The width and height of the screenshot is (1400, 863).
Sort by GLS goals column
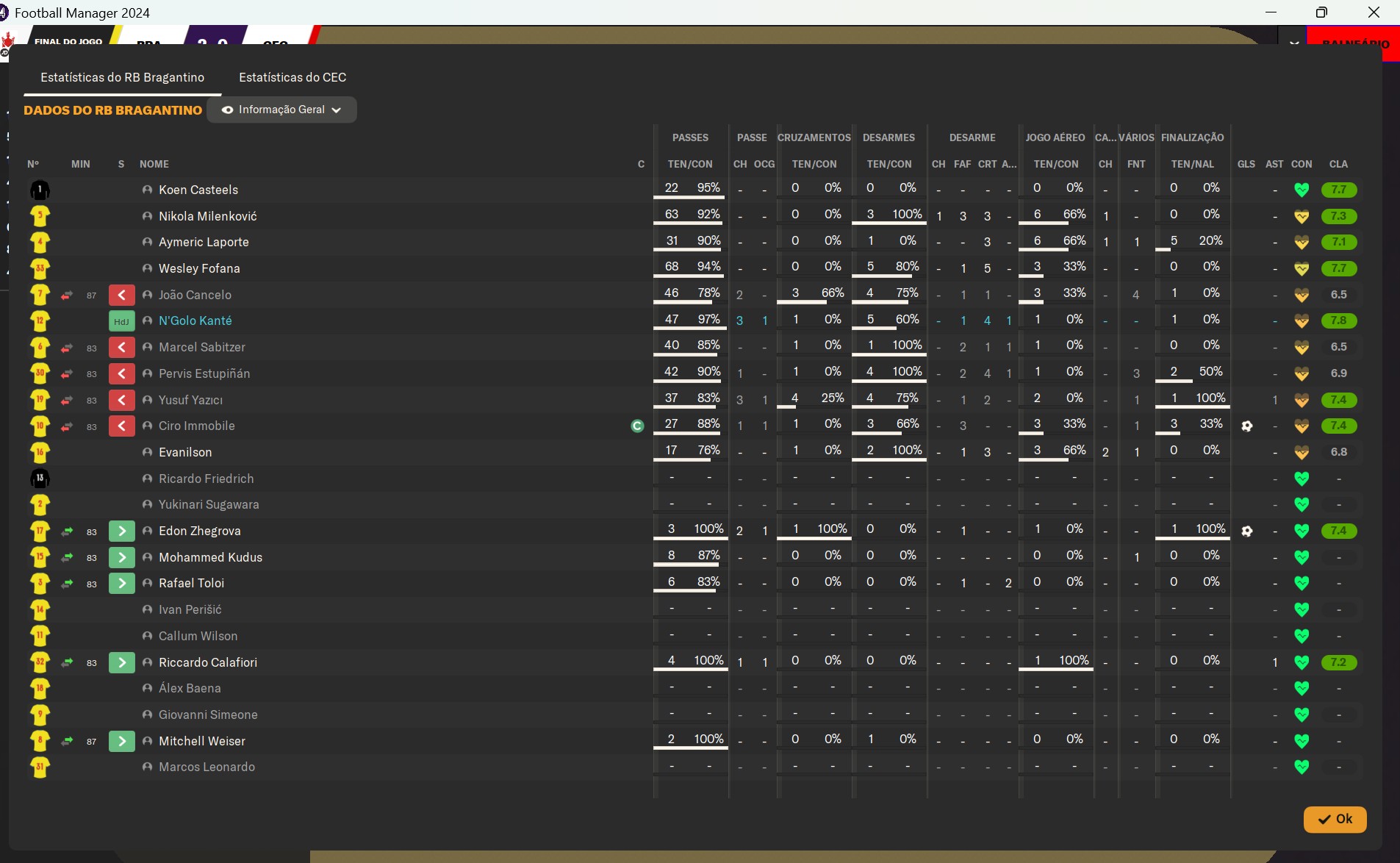pyautogui.click(x=1246, y=164)
